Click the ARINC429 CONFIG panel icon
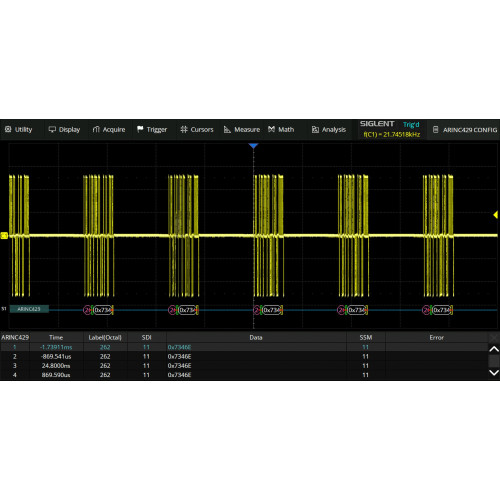This screenshot has height=500, width=500. (435, 130)
